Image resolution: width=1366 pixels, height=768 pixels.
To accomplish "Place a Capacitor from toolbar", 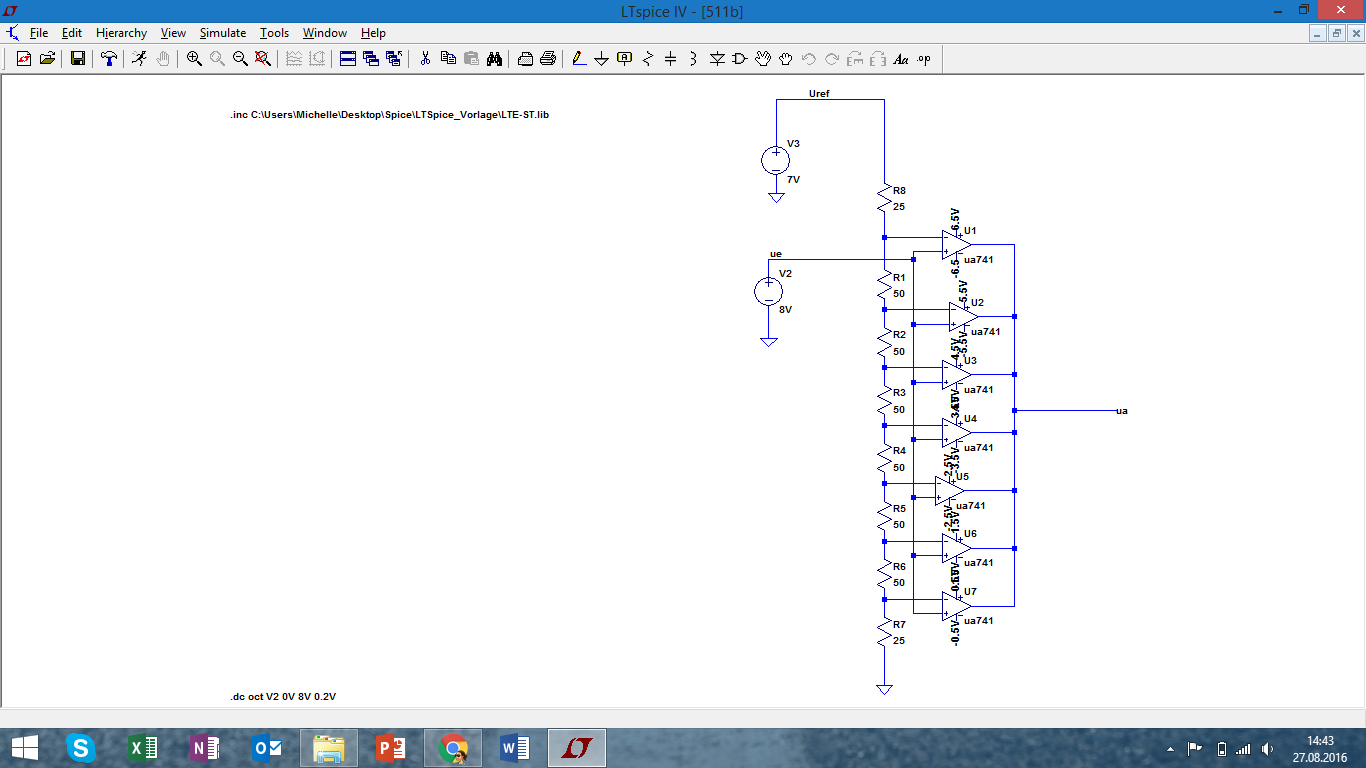I will [x=671, y=59].
